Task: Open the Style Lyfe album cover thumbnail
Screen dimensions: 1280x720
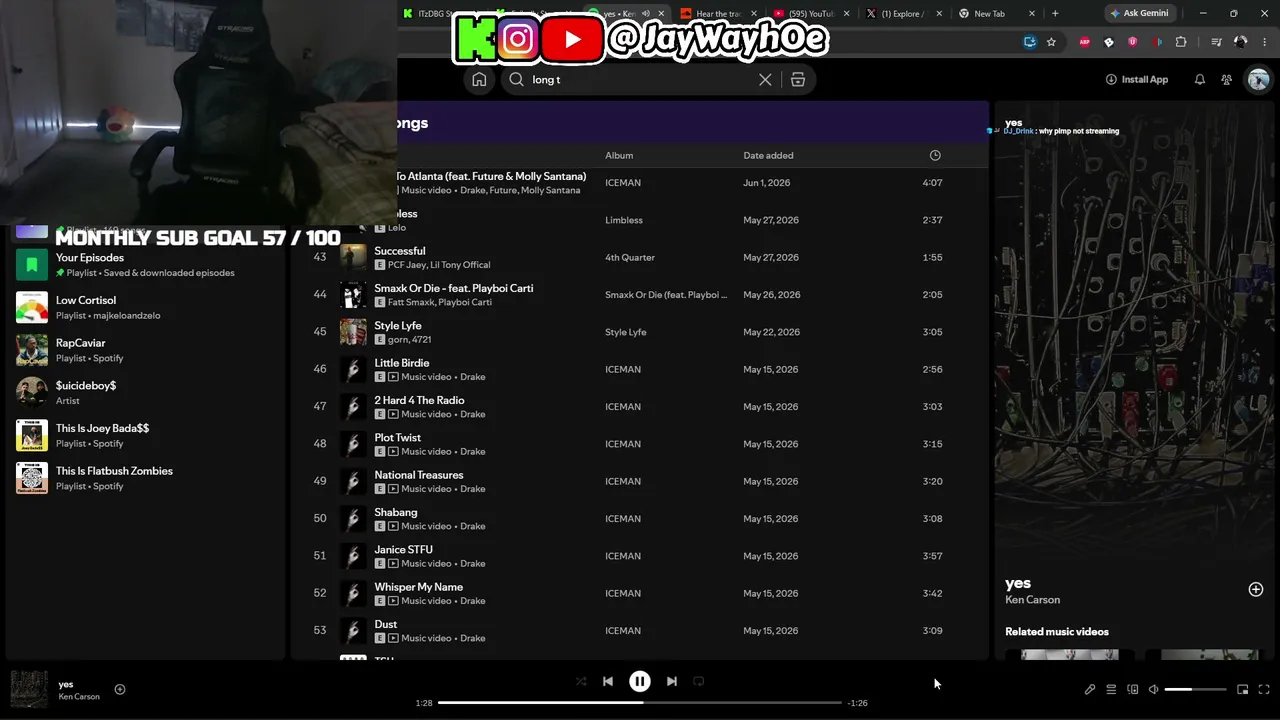Action: (353, 332)
